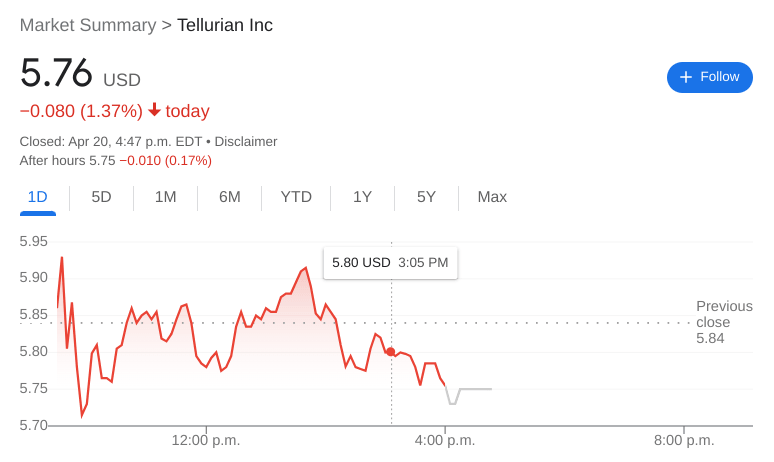This screenshot has height=462, width=774.
Task: View the 1Y price range
Action: click(362, 197)
